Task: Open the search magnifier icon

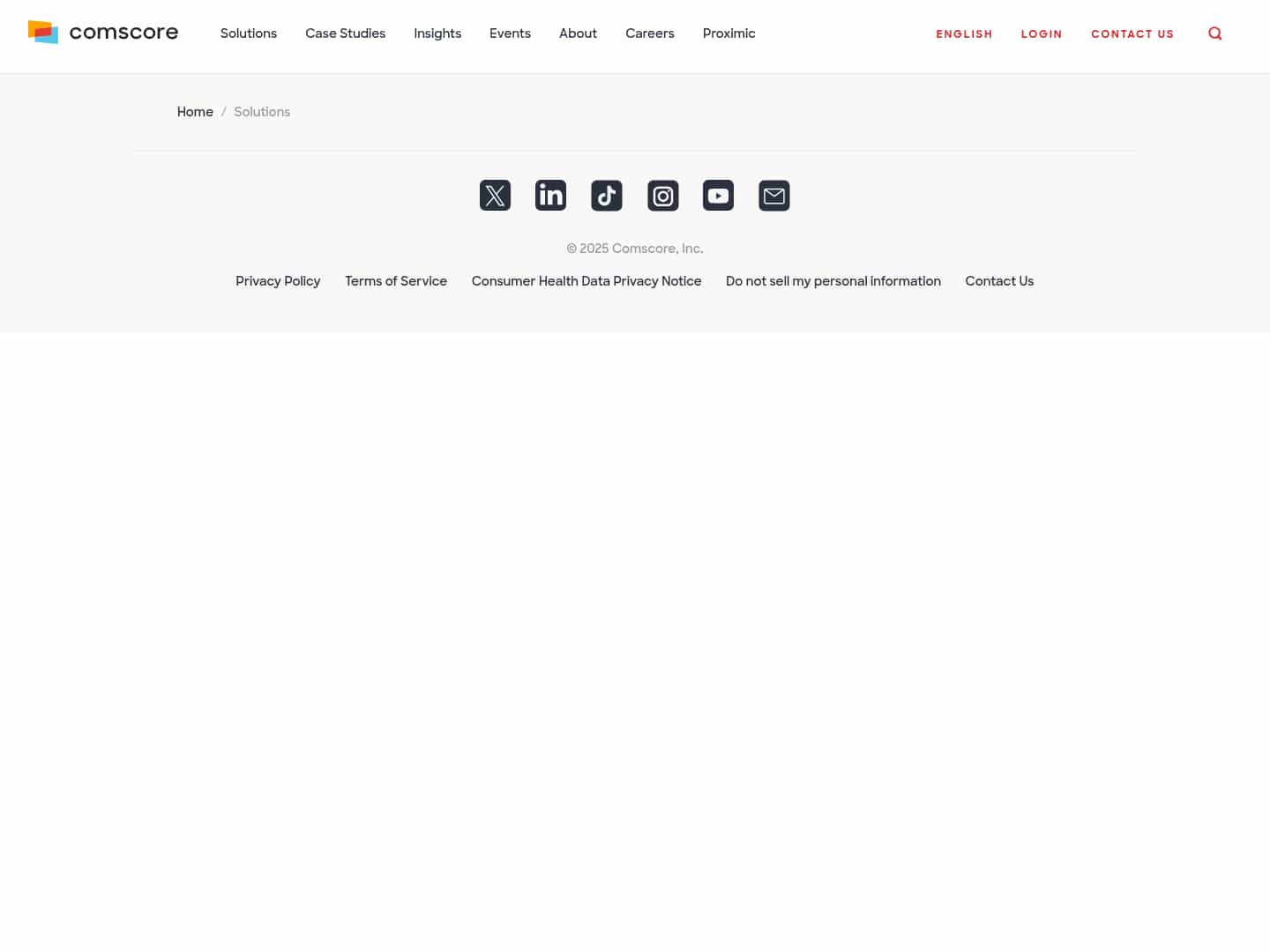Action: [1214, 33]
